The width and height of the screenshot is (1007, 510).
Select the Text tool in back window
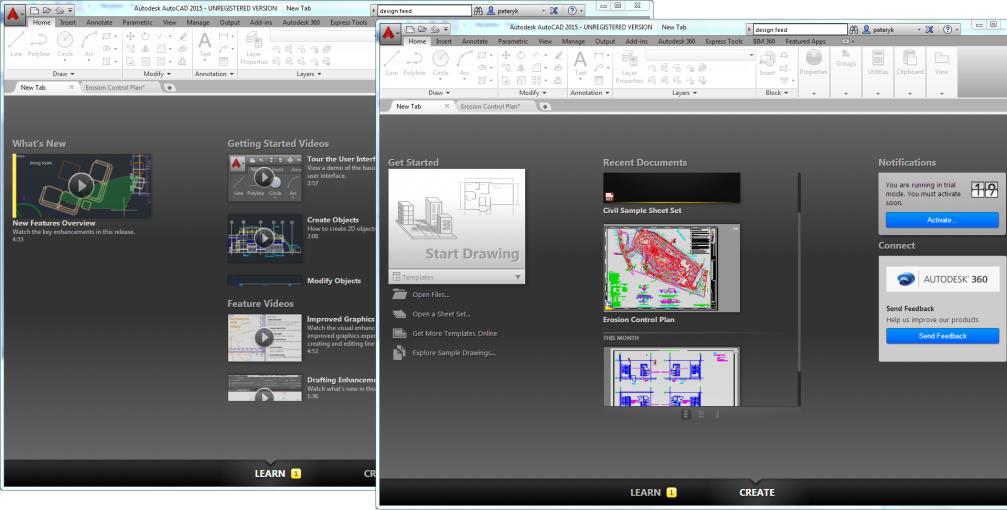[205, 44]
